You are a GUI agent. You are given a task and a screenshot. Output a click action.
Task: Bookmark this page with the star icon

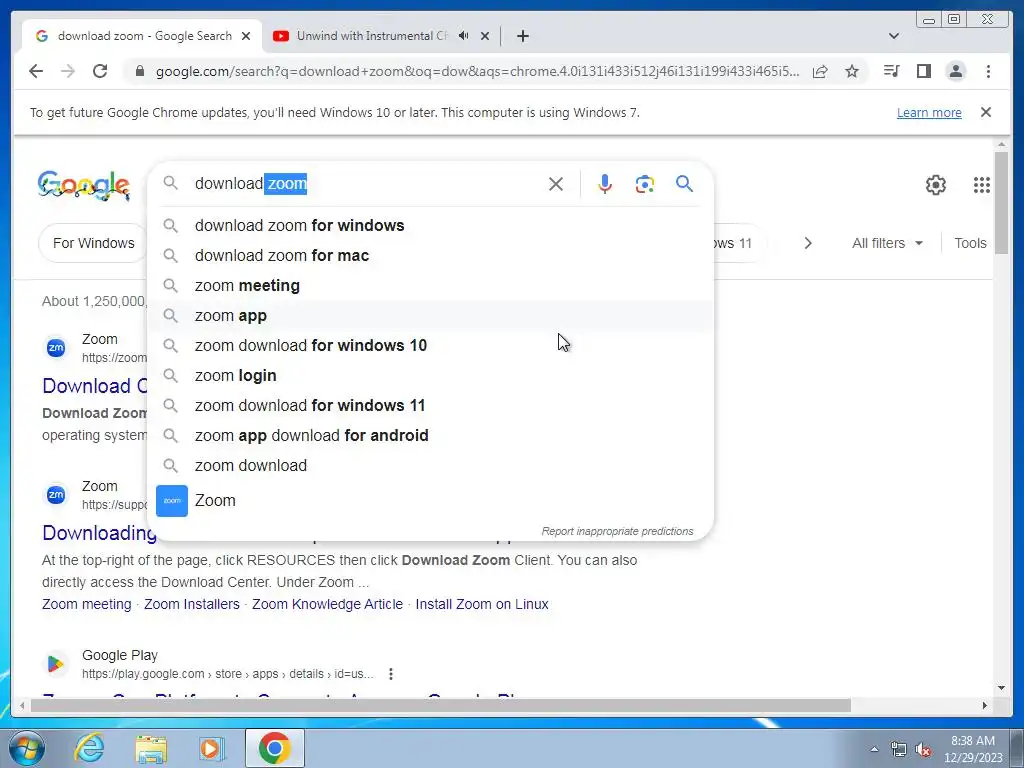pos(852,71)
